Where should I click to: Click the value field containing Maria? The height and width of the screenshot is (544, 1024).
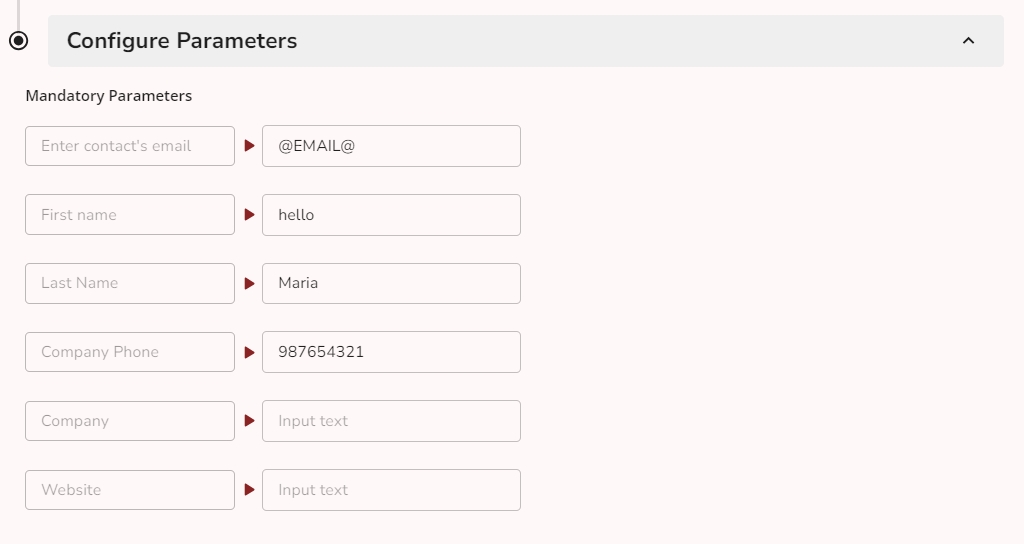click(391, 284)
